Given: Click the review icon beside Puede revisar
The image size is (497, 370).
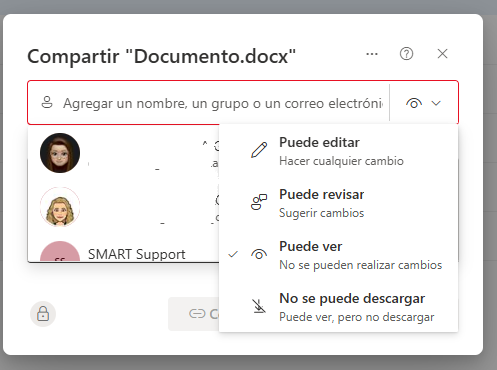Looking at the screenshot, I should (x=259, y=202).
